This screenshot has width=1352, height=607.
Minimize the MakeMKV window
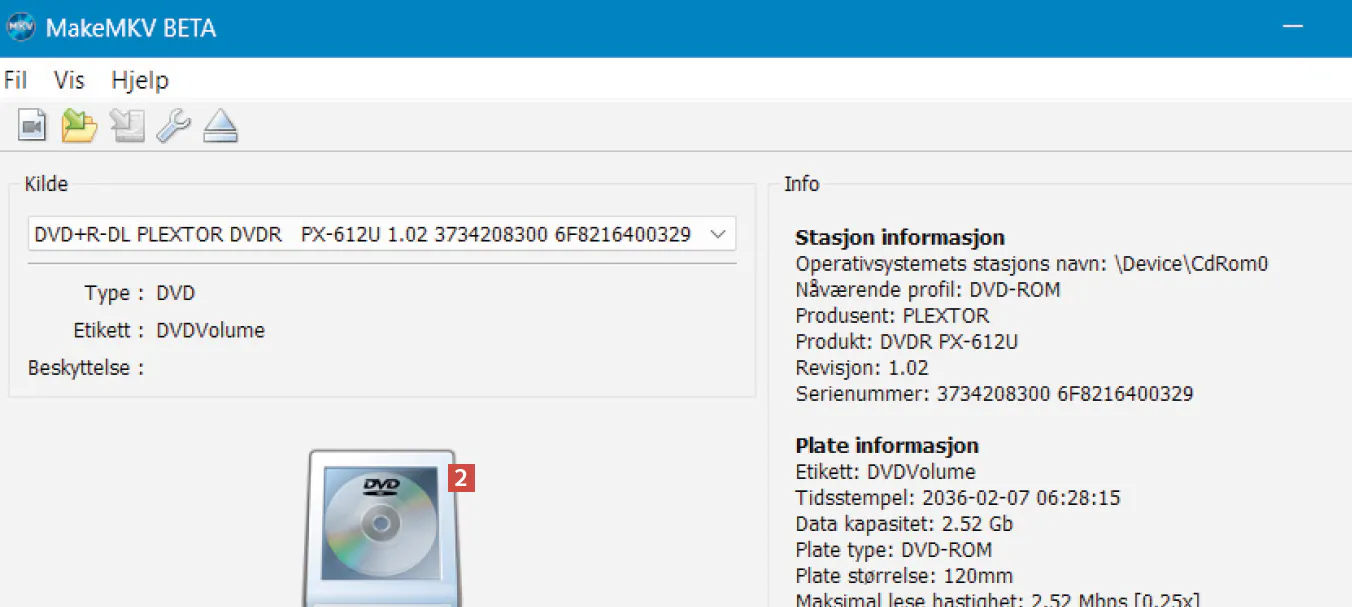point(1293,28)
